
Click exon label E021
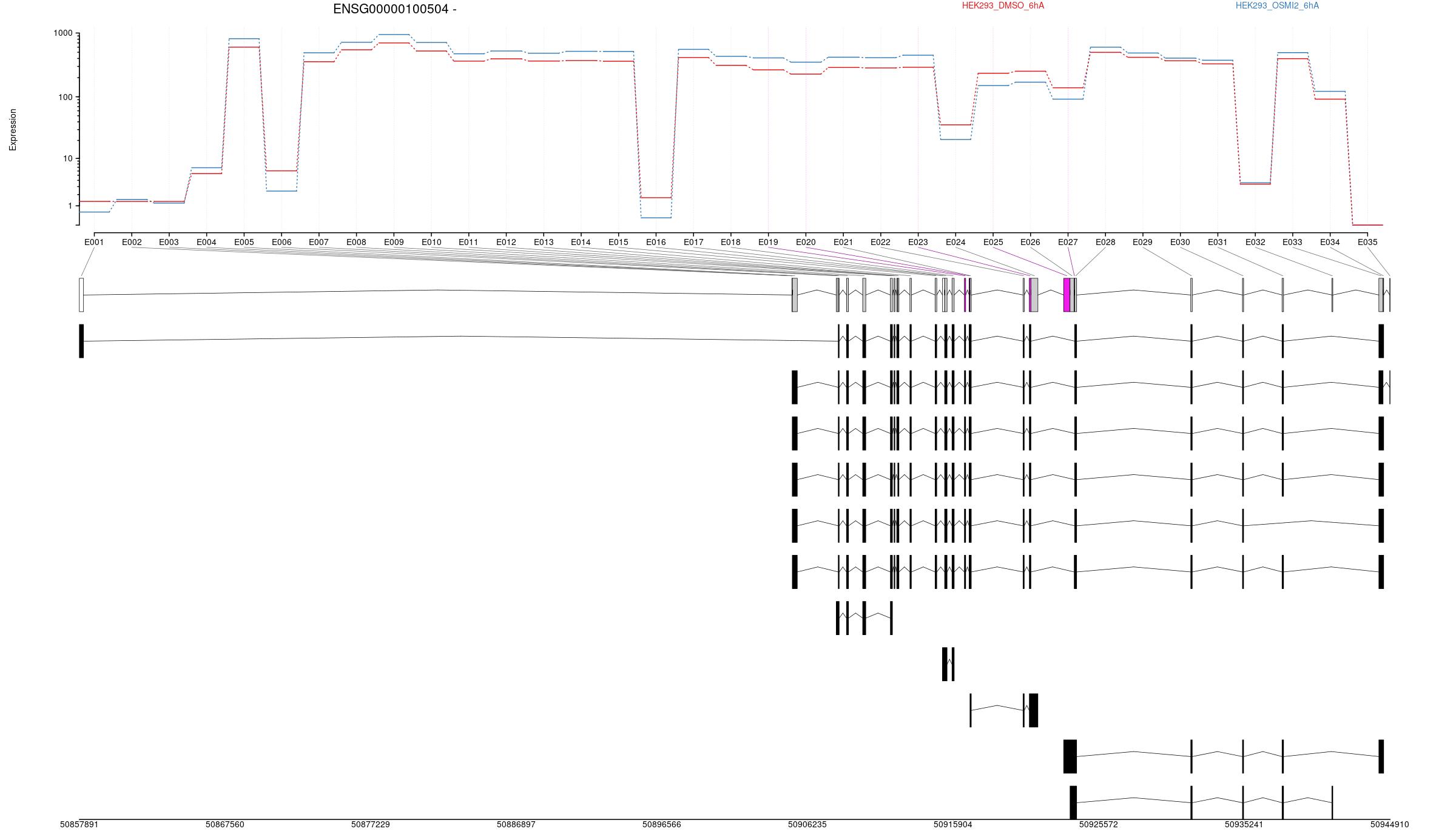(843, 242)
